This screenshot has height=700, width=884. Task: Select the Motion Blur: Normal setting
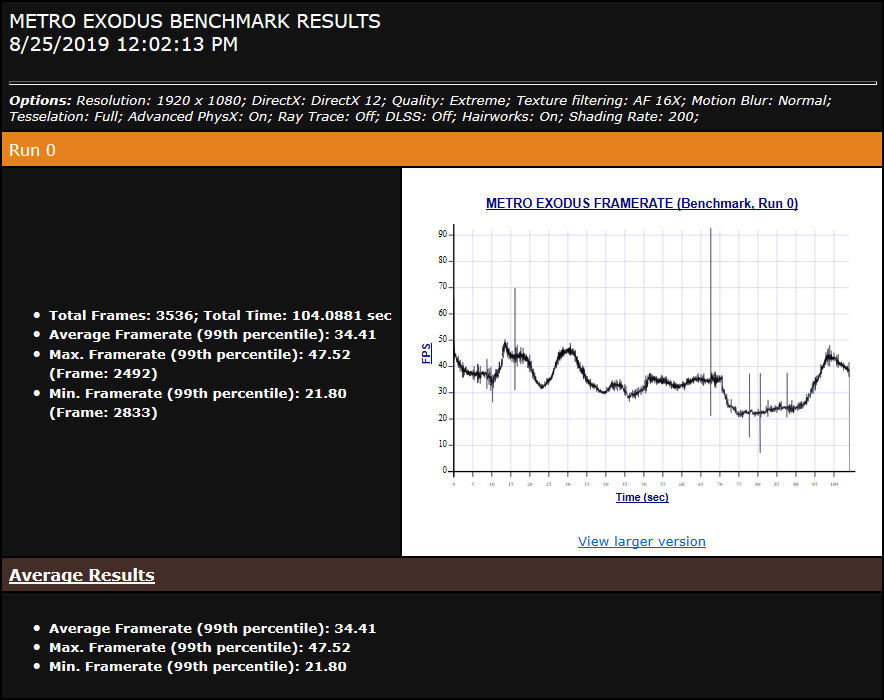click(x=761, y=101)
